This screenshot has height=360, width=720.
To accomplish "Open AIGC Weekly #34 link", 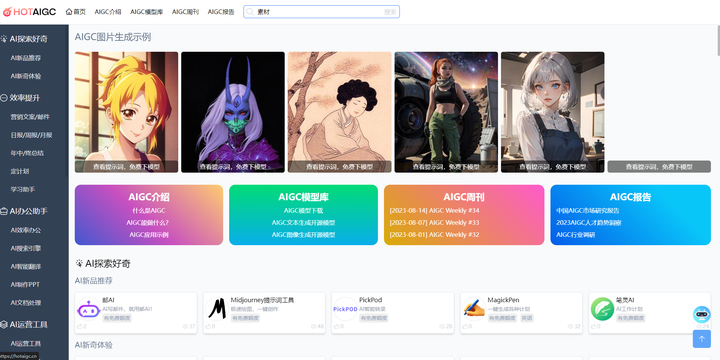I will [434, 211].
